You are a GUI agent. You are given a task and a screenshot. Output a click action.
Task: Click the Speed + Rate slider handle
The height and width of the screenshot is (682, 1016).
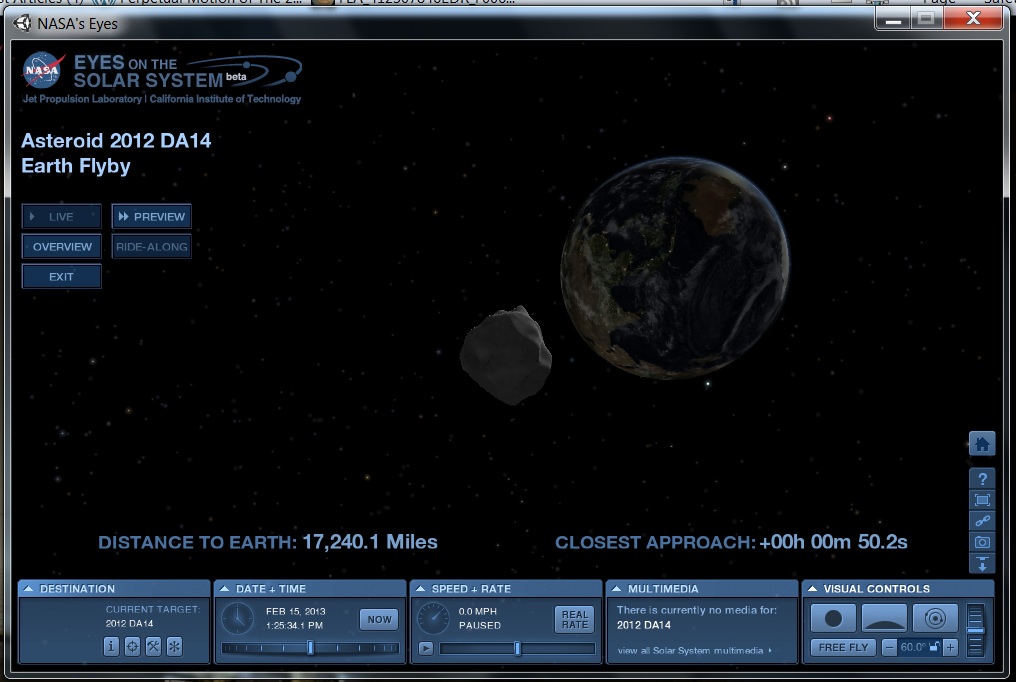click(517, 648)
